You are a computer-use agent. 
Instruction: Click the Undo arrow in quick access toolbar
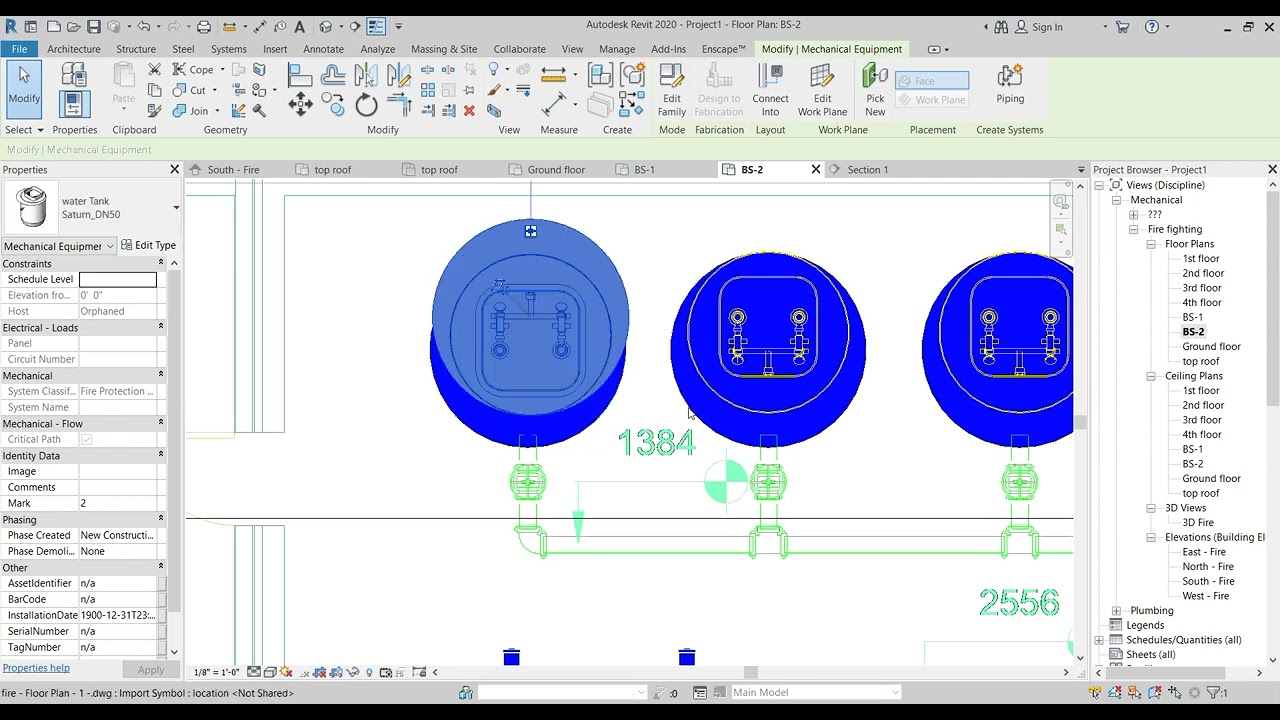[x=144, y=26]
